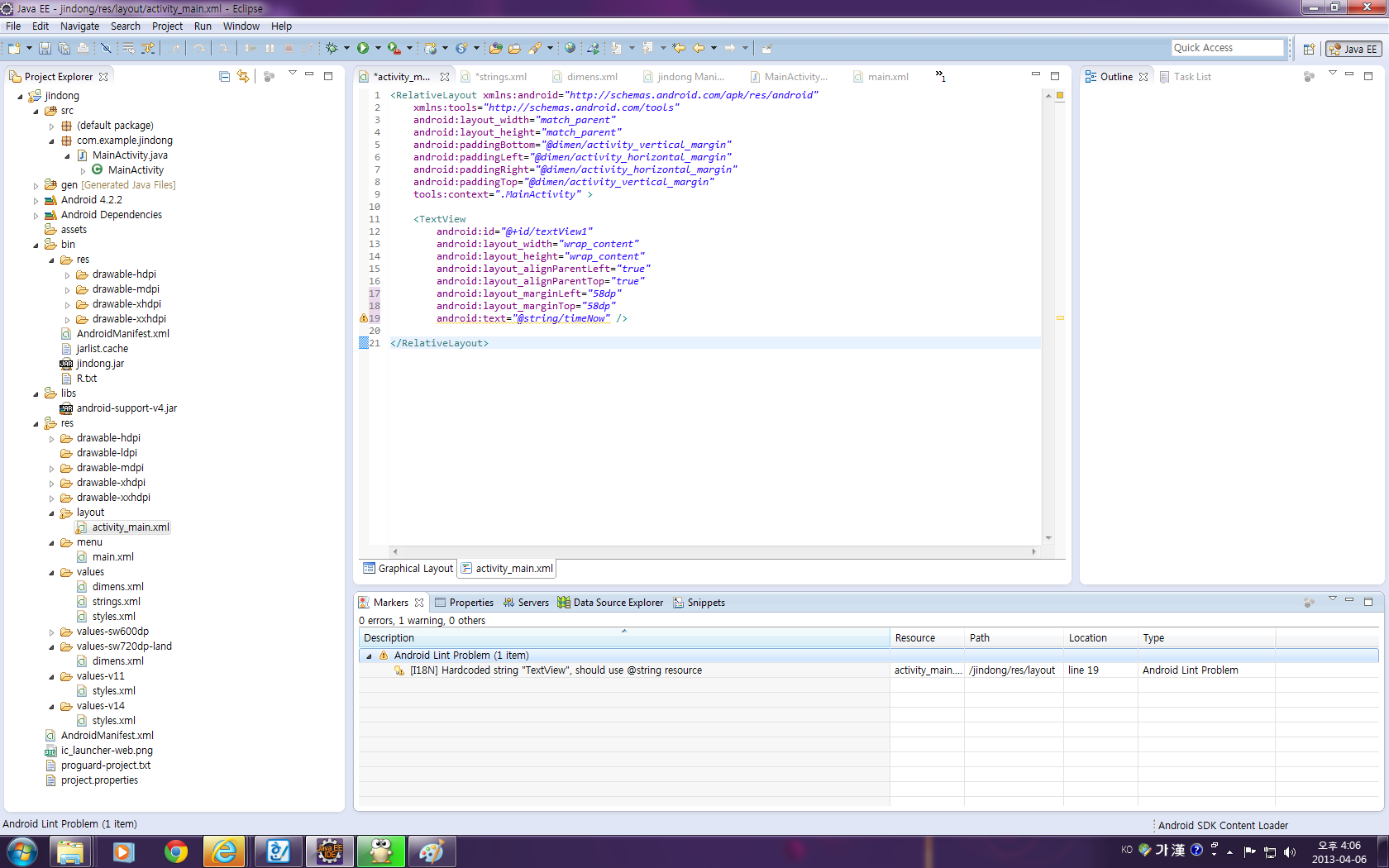
Task: Open Windows Explorer from the taskbar
Action: click(70, 851)
